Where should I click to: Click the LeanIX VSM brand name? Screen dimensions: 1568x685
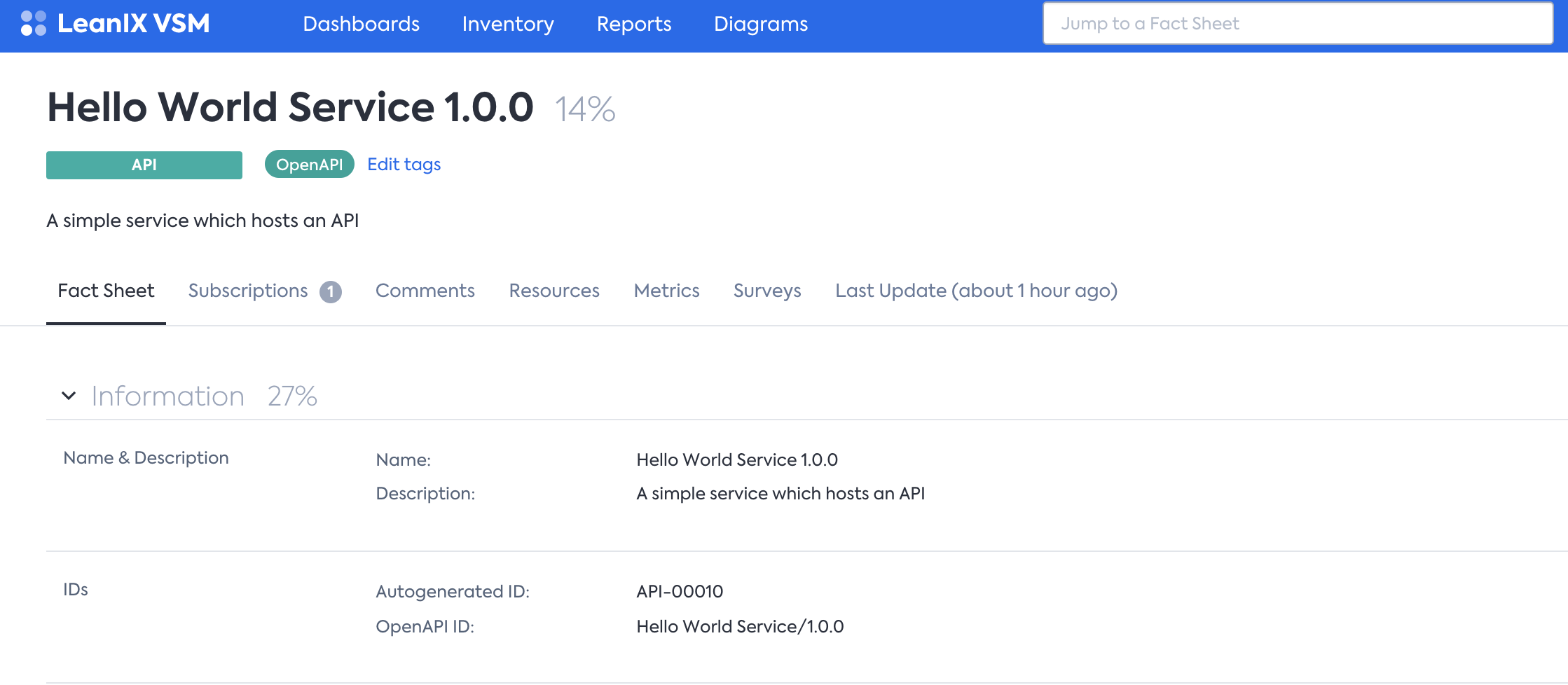[133, 23]
